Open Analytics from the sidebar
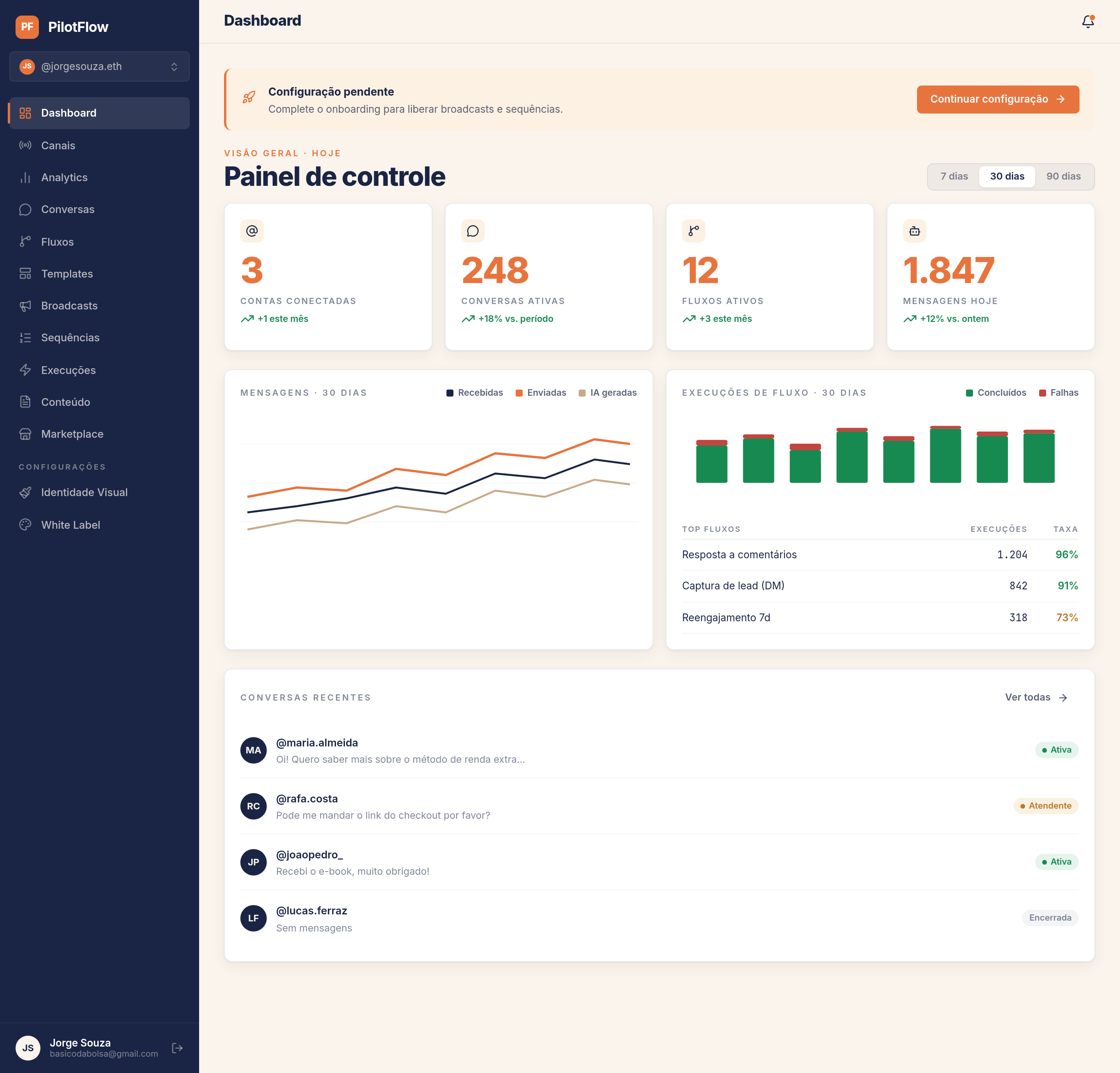This screenshot has height=1073, width=1120. [x=100, y=178]
